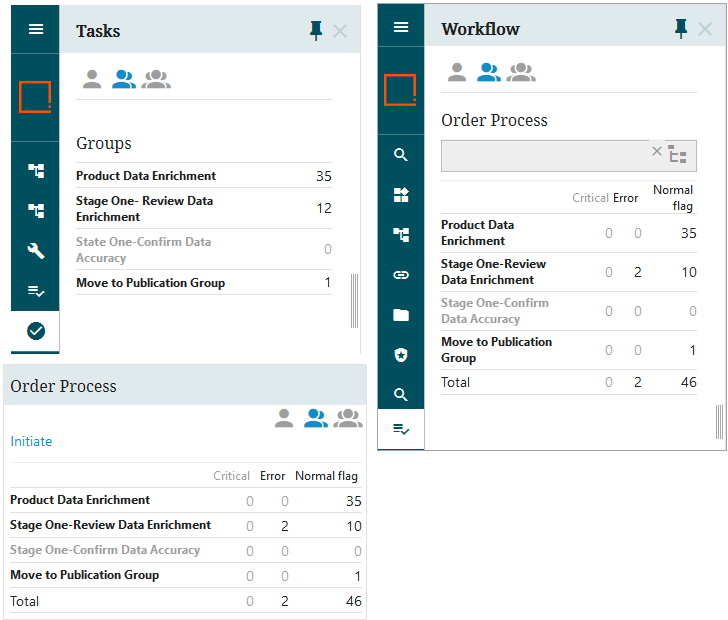This screenshot has height=620, width=728.
Task: Click the Tasks panel resize grip handle
Action: (x=354, y=301)
